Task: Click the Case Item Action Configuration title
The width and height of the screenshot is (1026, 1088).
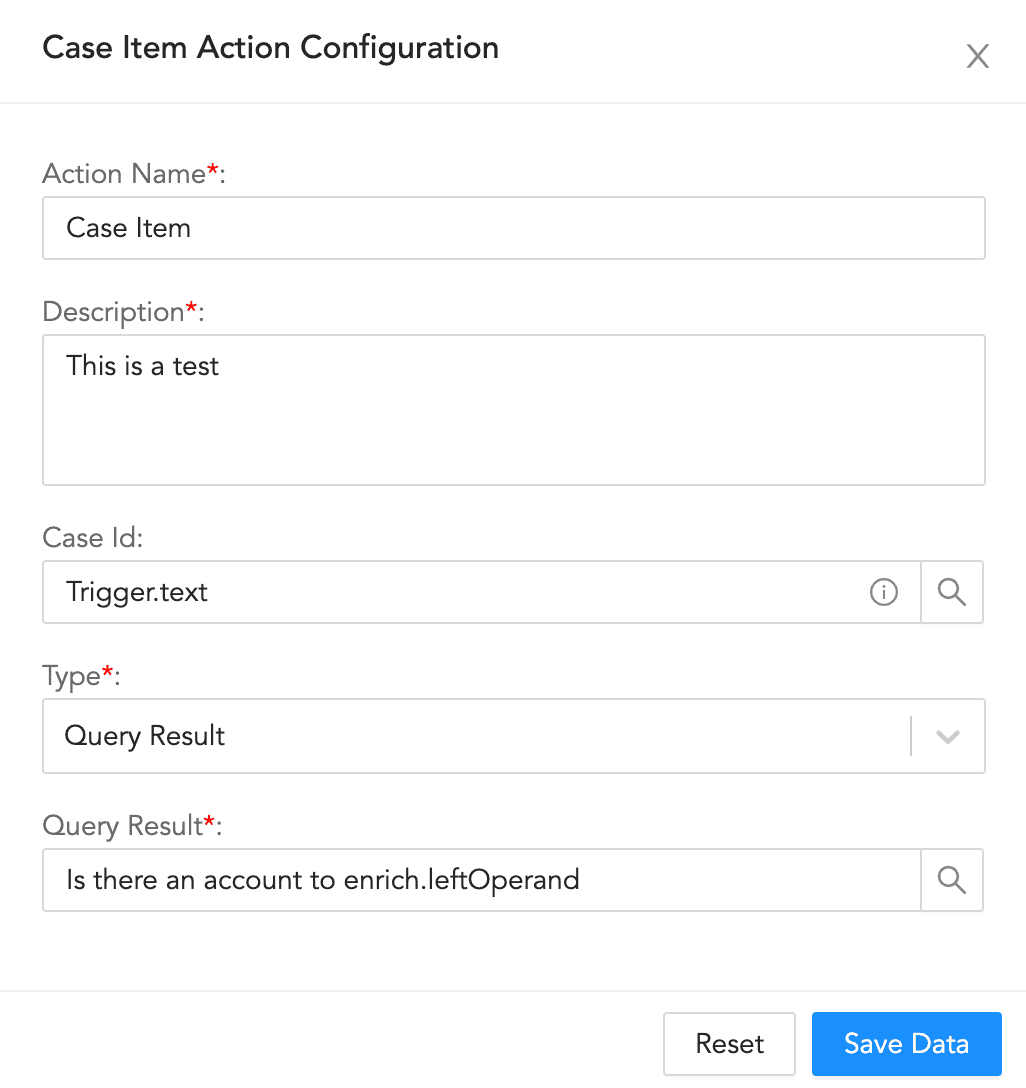Action: (270, 47)
